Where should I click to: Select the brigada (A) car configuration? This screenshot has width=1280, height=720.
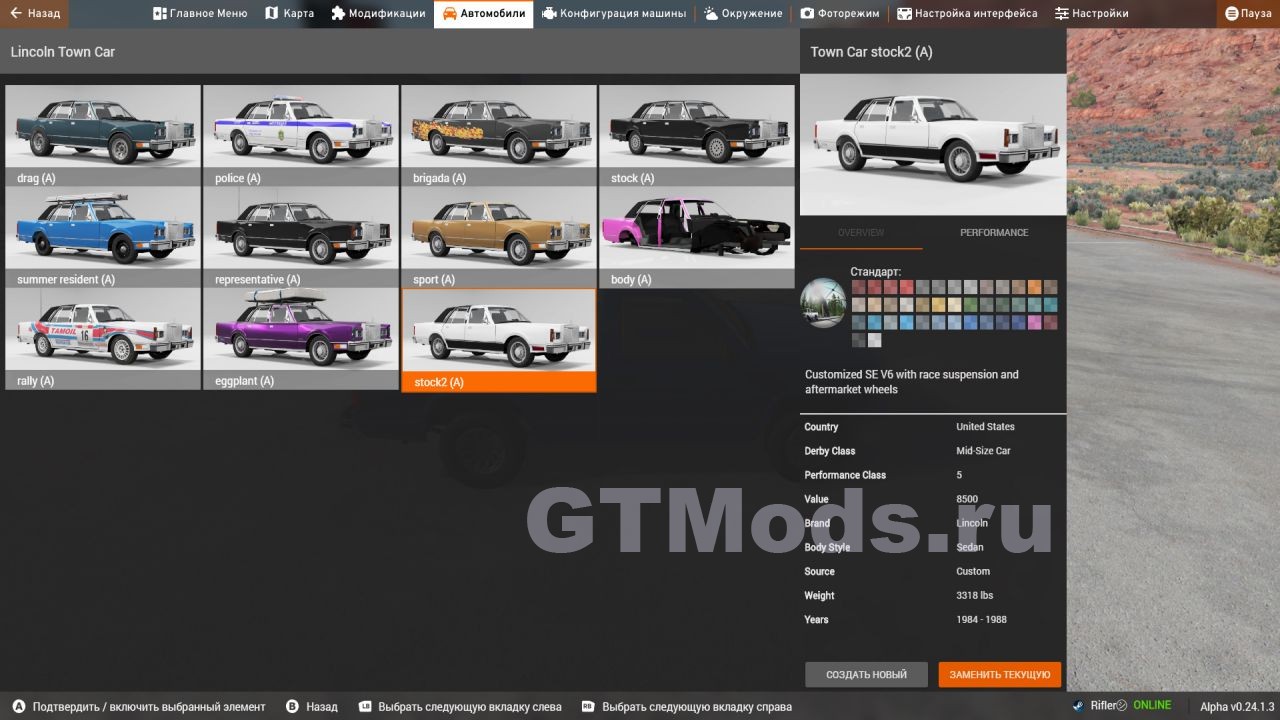[x=499, y=136]
